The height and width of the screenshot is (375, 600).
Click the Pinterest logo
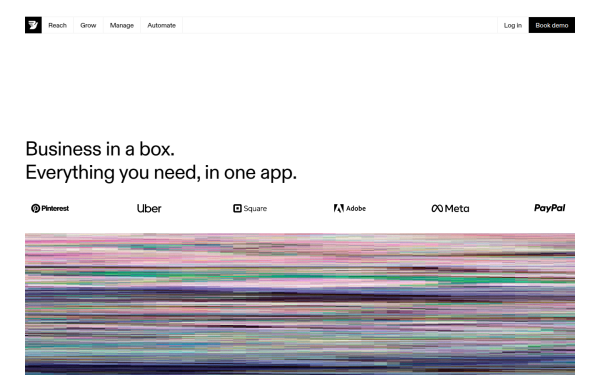click(x=50, y=209)
